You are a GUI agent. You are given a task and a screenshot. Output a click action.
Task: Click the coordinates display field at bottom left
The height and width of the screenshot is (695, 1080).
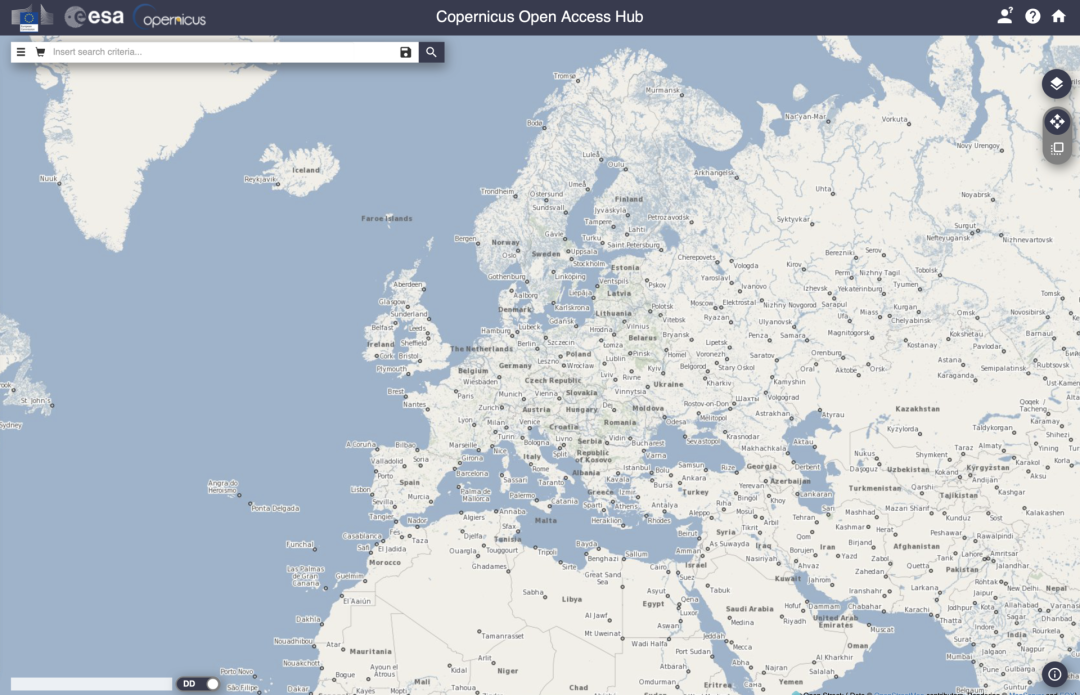(91, 684)
